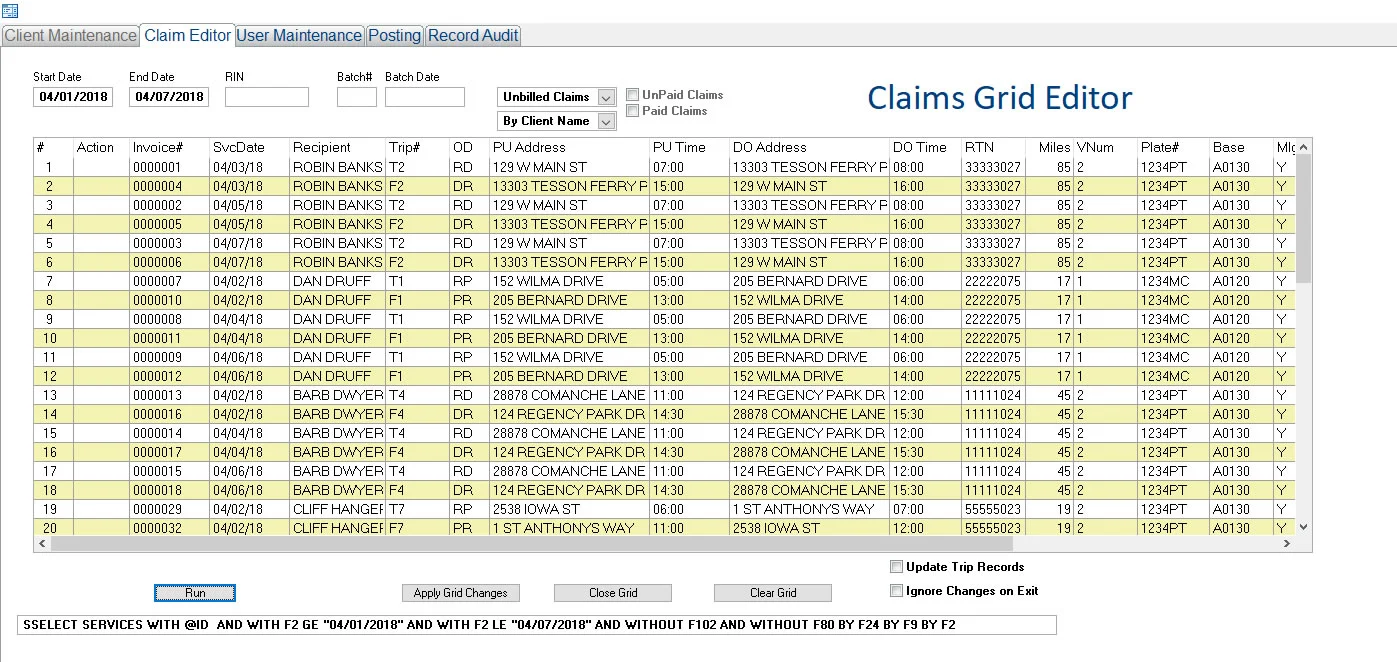Click the End Date field

[169, 97]
